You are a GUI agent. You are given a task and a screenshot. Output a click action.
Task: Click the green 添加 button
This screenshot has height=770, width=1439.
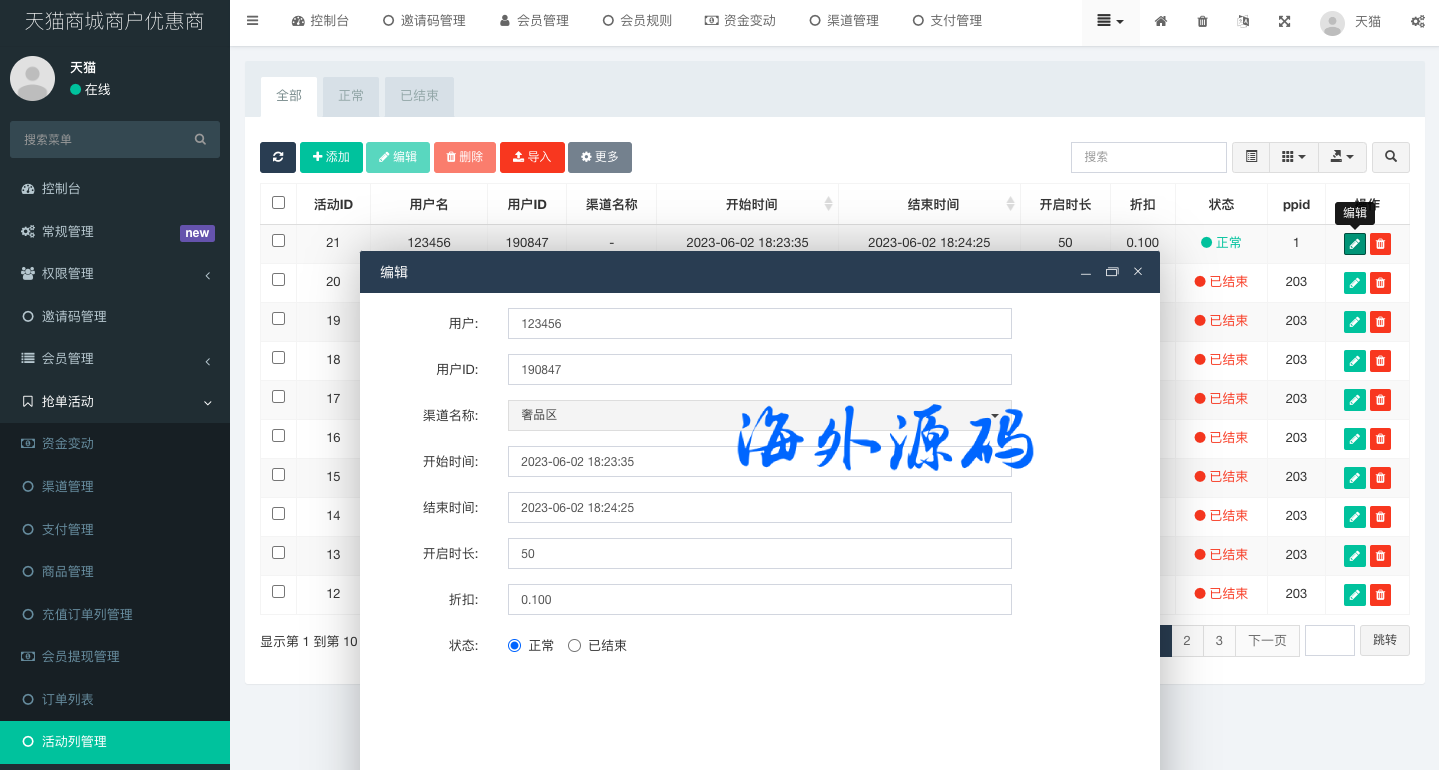pyautogui.click(x=331, y=157)
